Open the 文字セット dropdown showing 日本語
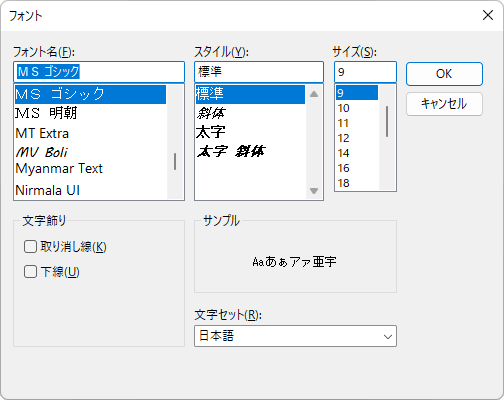Image resolution: width=504 pixels, height=400 pixels. [x=295, y=336]
